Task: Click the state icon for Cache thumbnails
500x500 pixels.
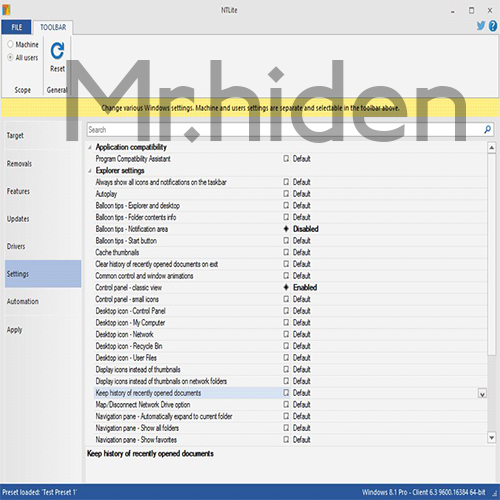Action: point(286,252)
